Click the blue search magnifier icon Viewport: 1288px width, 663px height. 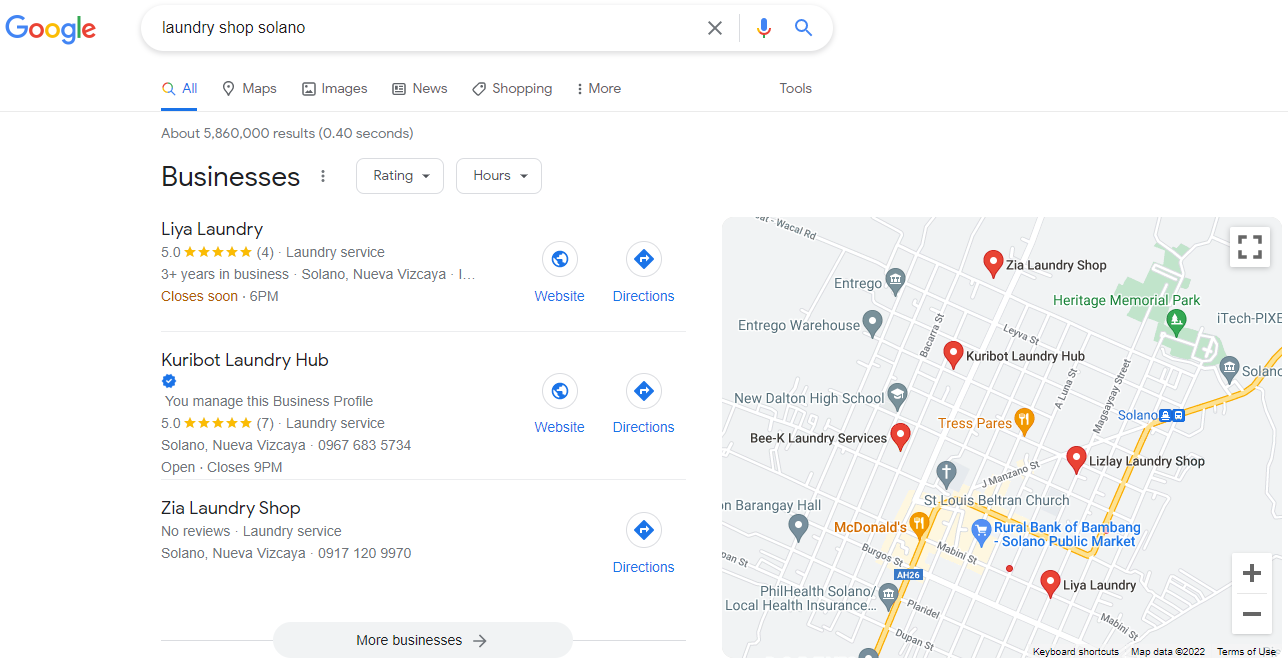click(x=803, y=28)
